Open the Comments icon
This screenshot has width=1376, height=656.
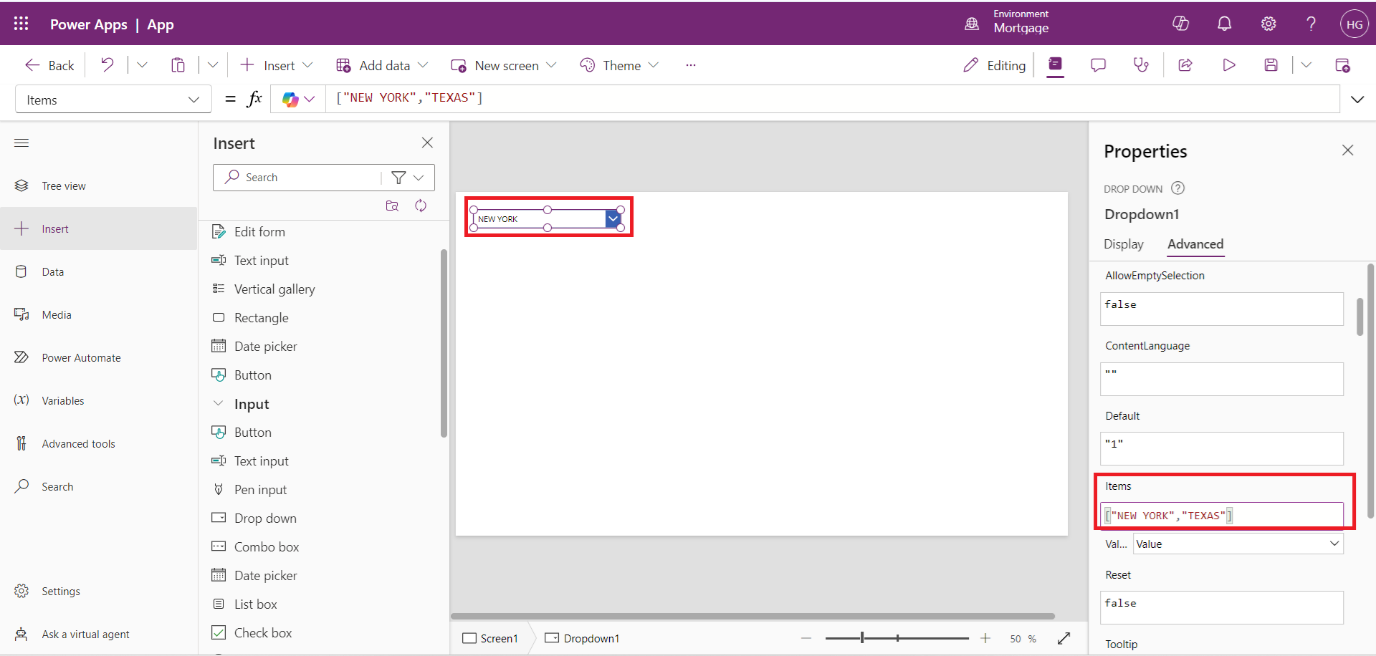pyautogui.click(x=1098, y=65)
